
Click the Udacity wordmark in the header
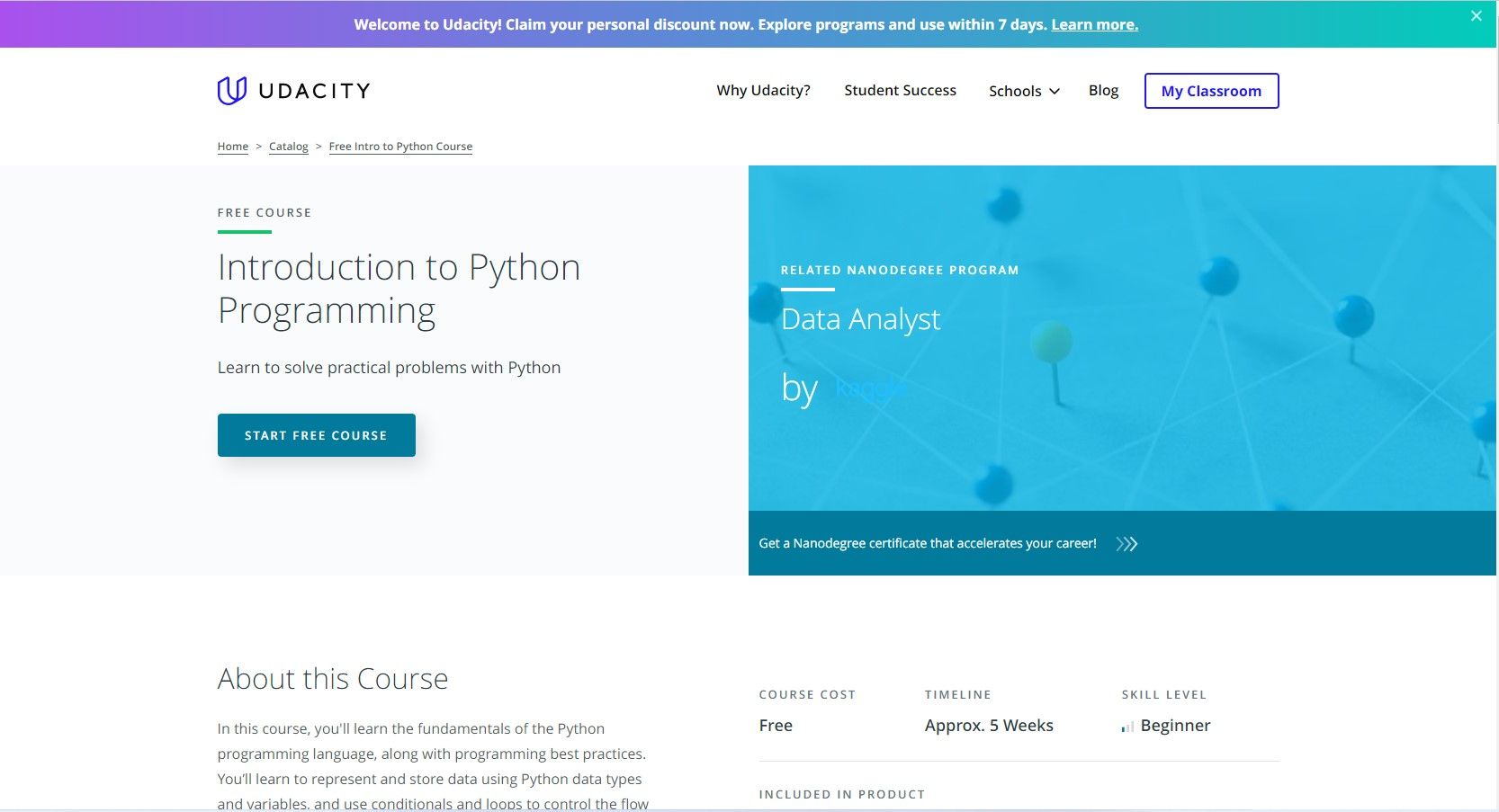point(314,90)
